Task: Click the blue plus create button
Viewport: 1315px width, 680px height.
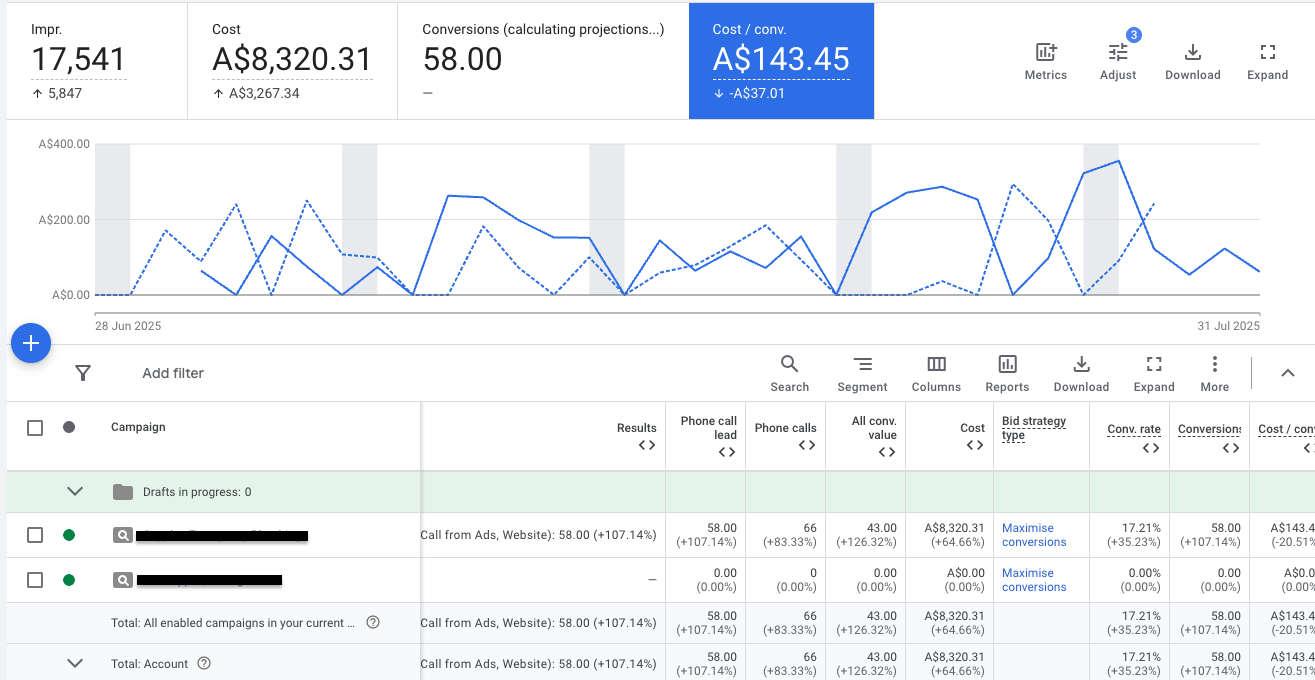Action: click(x=31, y=344)
